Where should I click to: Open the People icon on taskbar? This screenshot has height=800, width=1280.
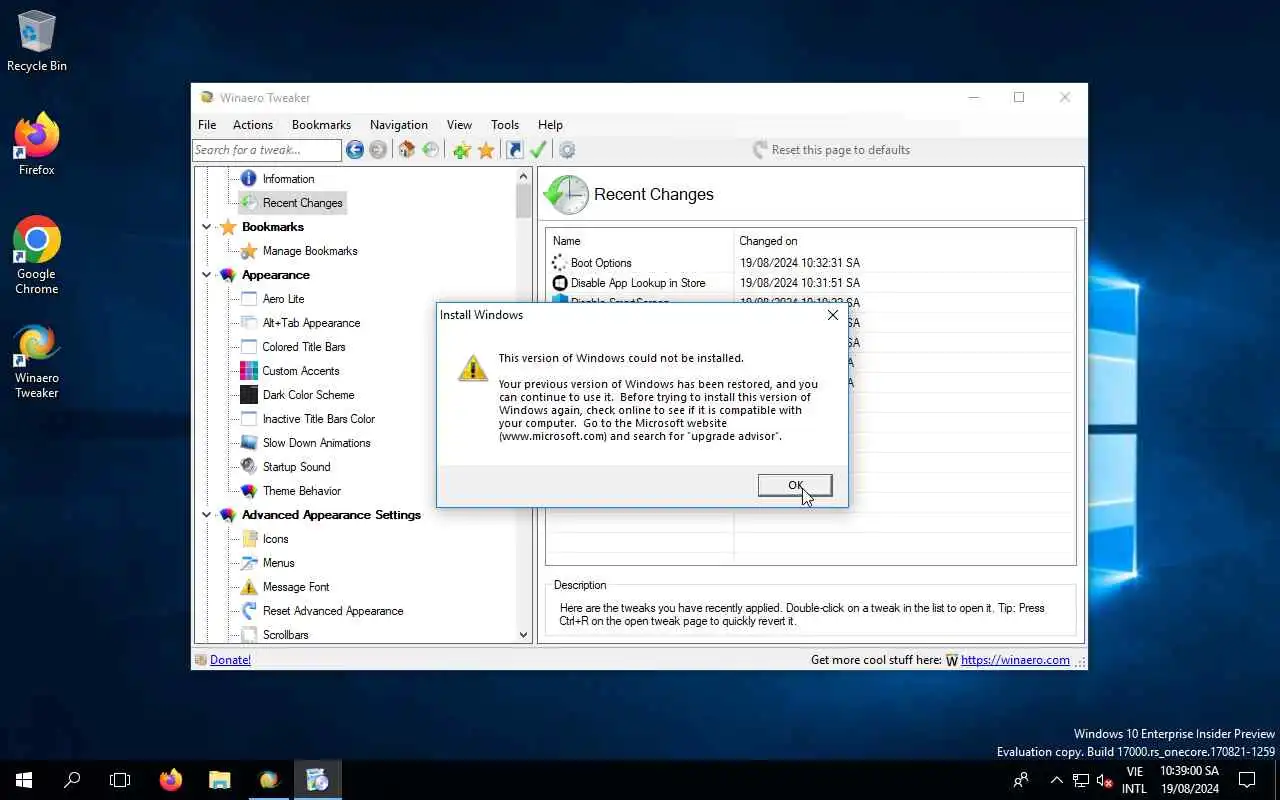point(1021,780)
